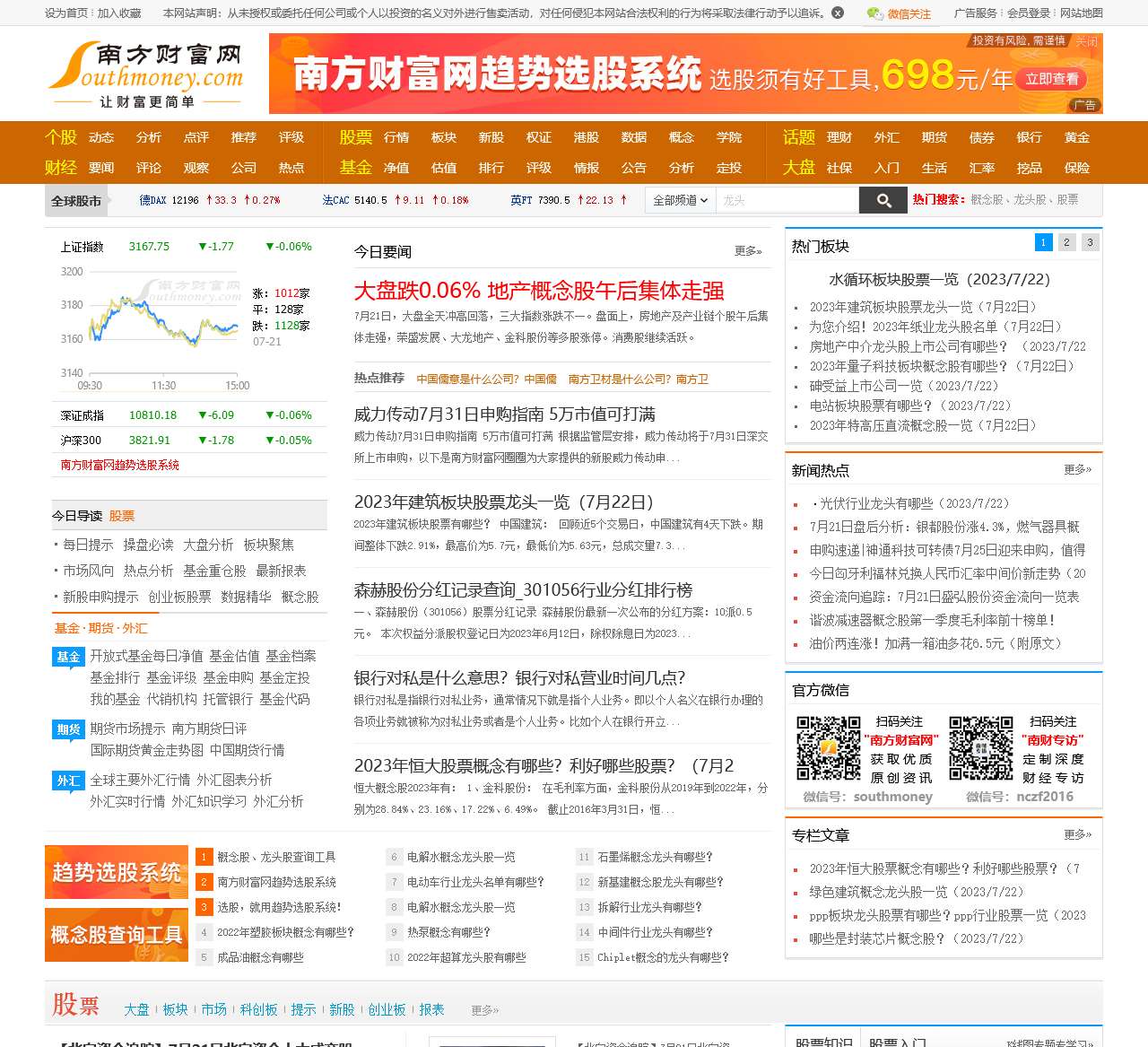The width and height of the screenshot is (1148, 1047).
Task: Open headline 大盘跌0.06% 地产概念股午后集体走强
Action: coord(539,291)
